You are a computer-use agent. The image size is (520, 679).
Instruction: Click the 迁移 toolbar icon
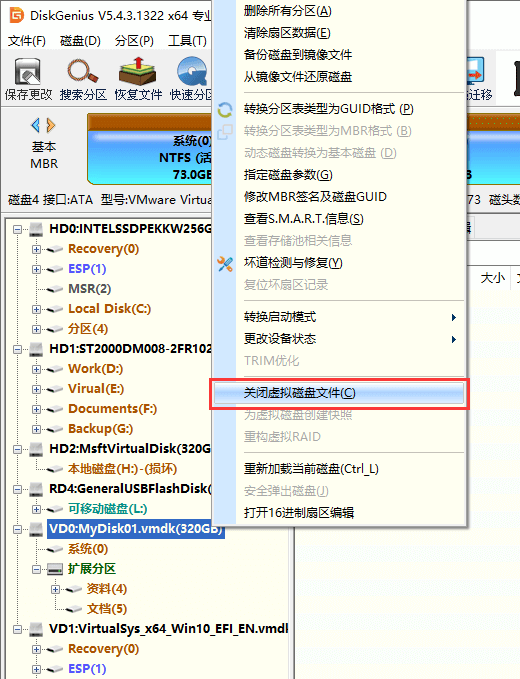[x=478, y=78]
